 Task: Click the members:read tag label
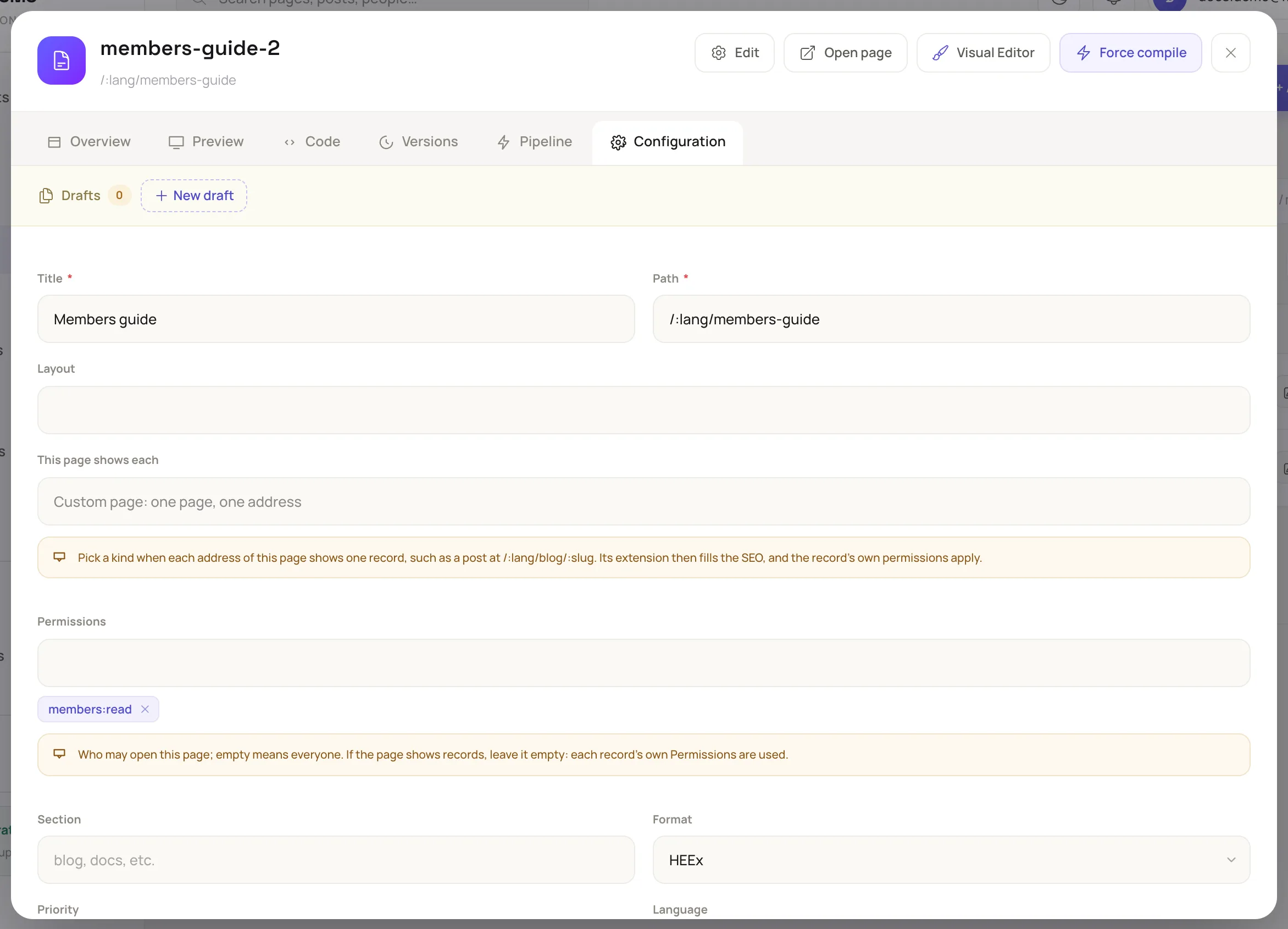pyautogui.click(x=90, y=709)
